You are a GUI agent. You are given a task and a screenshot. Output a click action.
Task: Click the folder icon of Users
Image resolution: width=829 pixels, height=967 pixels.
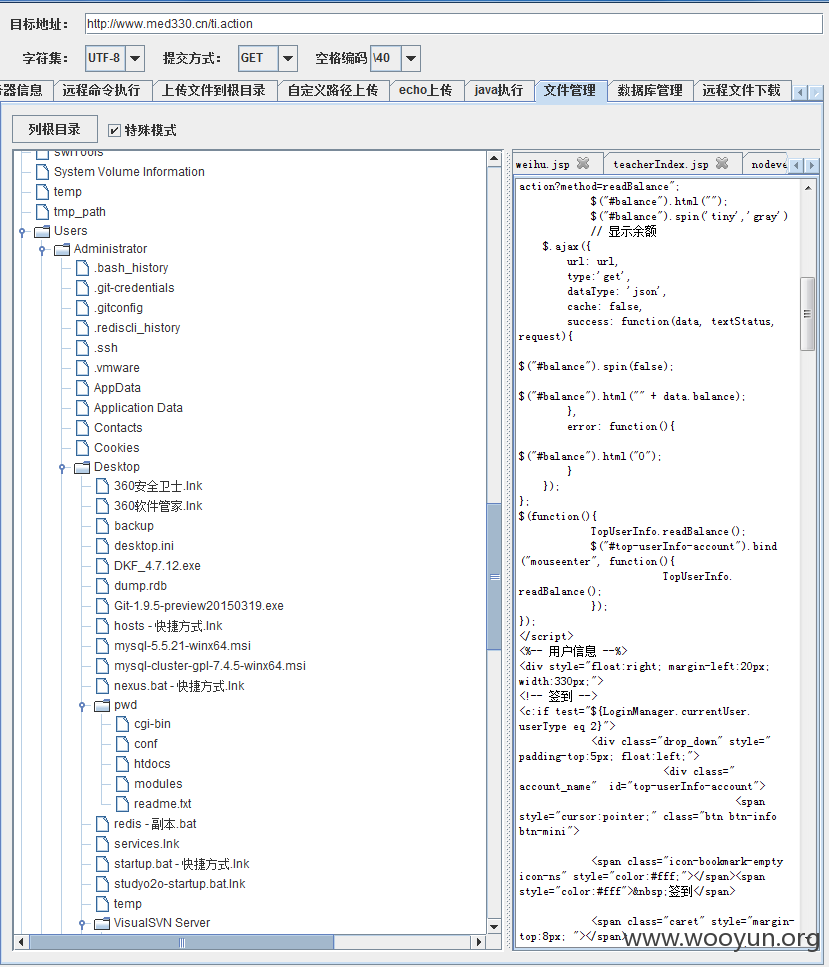pos(42,231)
